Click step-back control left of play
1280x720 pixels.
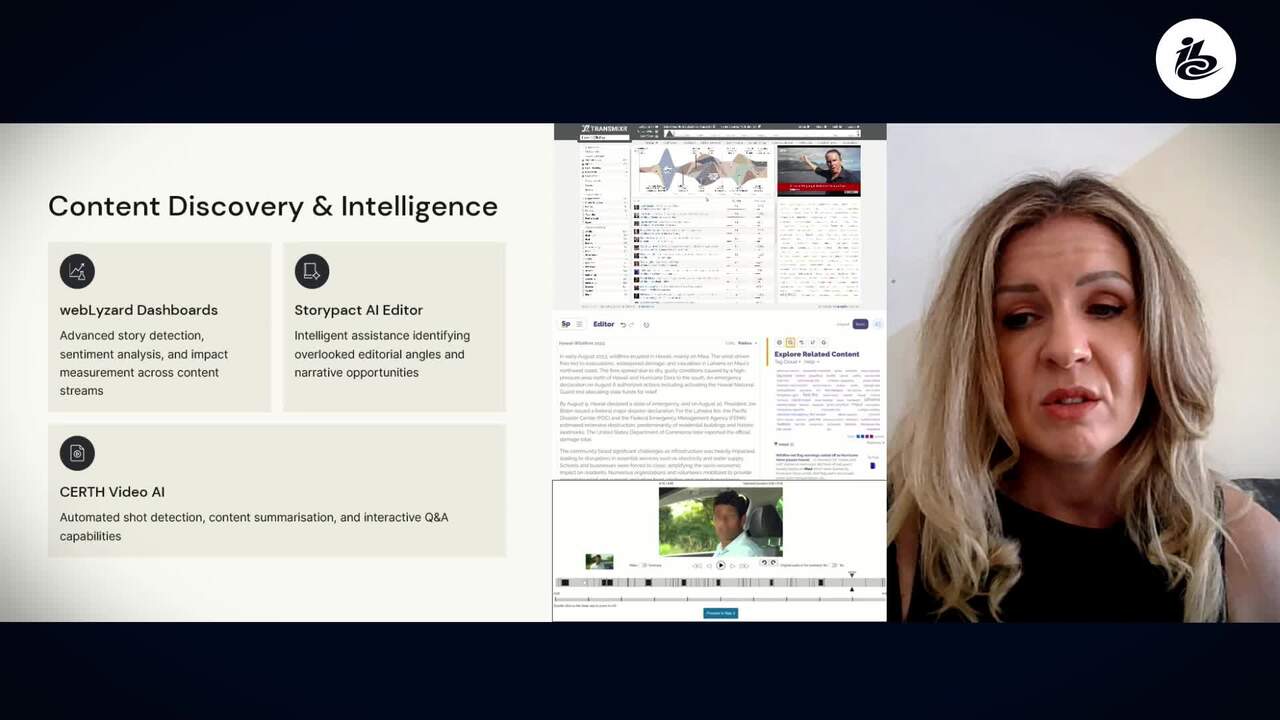(709, 566)
